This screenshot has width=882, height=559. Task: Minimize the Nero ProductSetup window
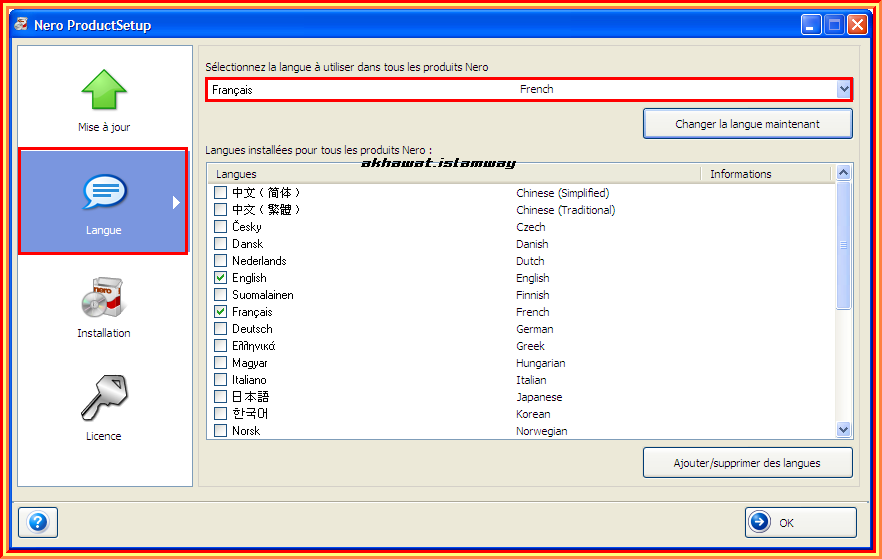click(811, 25)
